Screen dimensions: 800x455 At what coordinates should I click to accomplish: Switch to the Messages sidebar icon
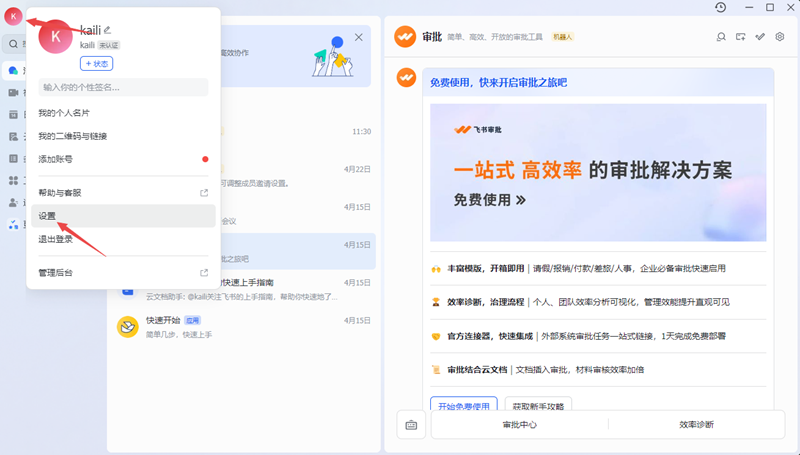[x=13, y=70]
